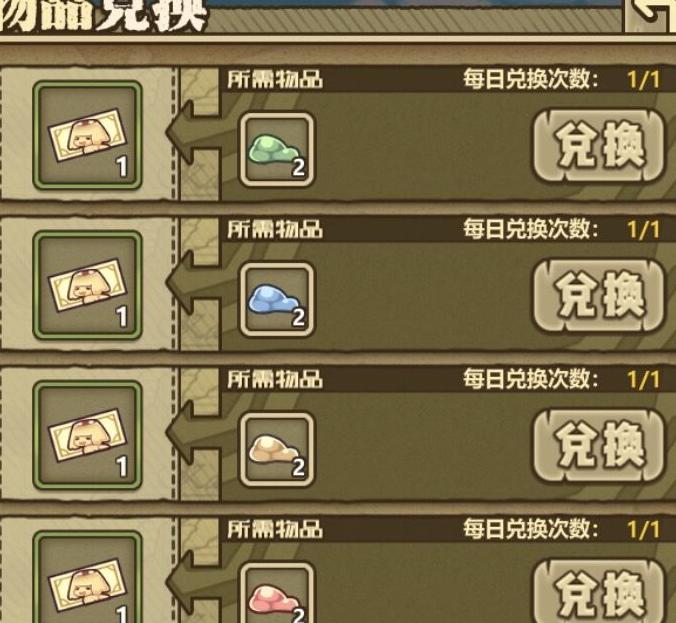Click the arrow between green slime and ticket
The image size is (676, 623).
click(193, 132)
